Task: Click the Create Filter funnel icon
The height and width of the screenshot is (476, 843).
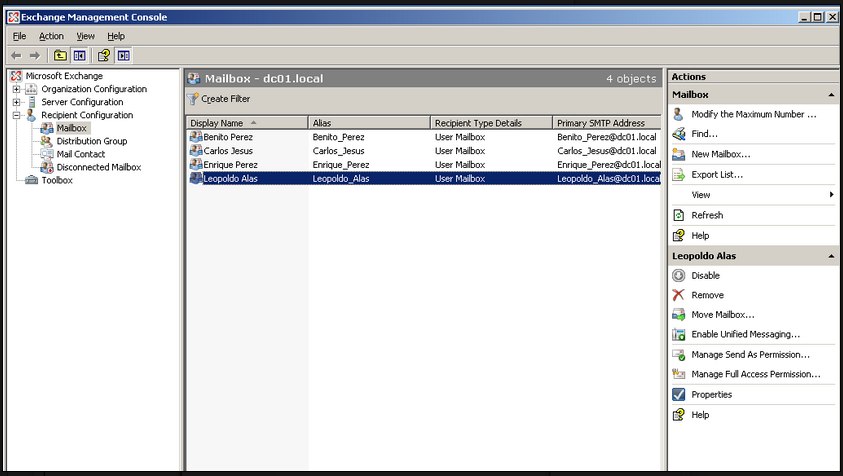Action: click(x=193, y=99)
